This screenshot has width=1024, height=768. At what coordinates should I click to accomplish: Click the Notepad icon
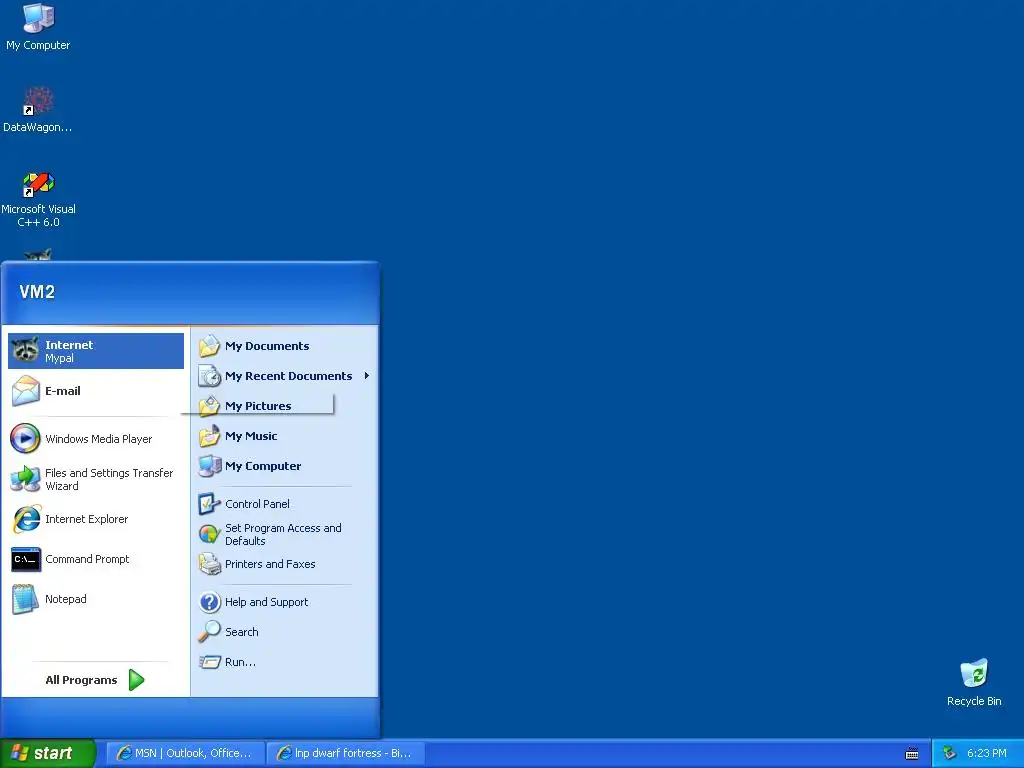(25, 599)
